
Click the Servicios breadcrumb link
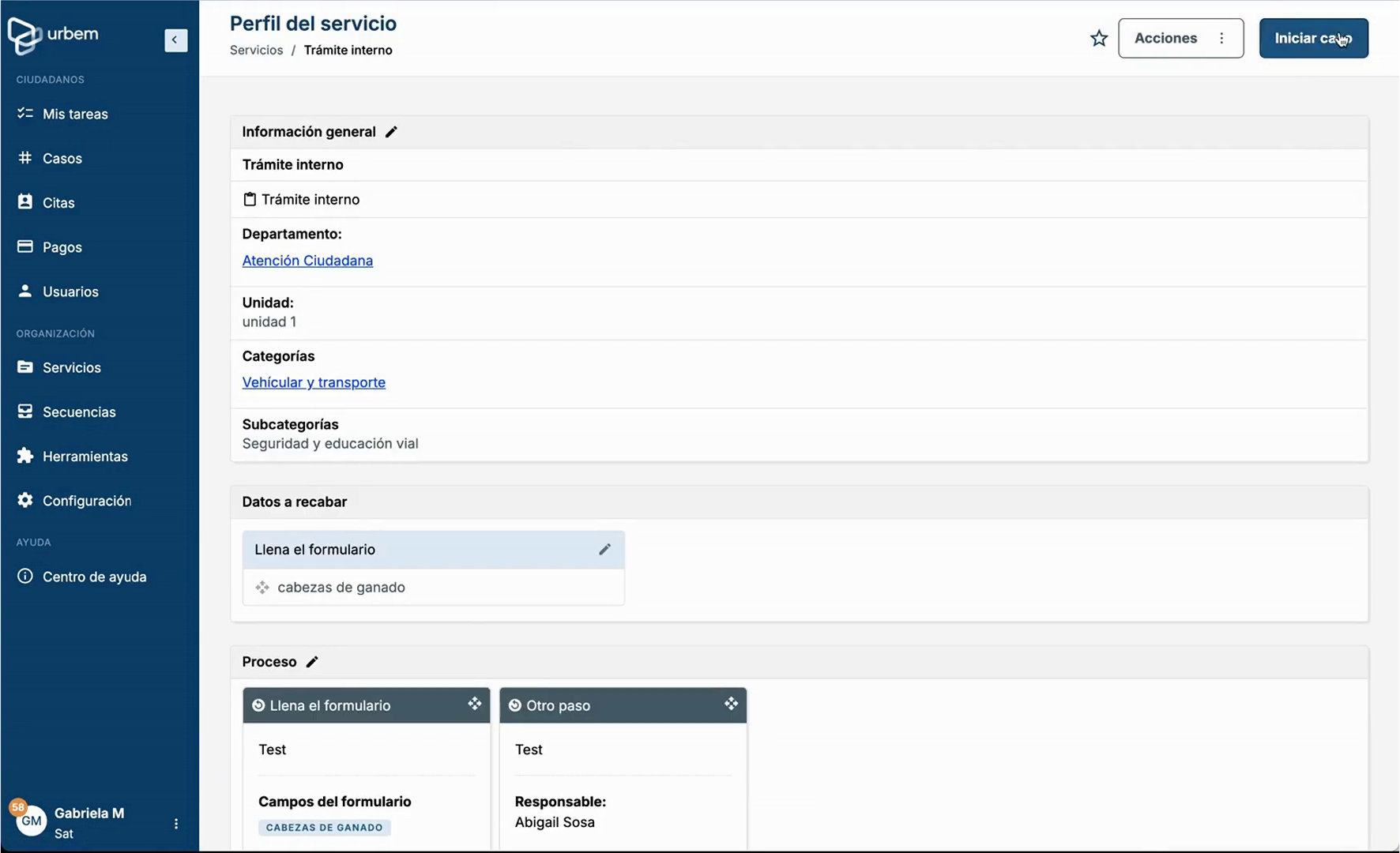(256, 50)
